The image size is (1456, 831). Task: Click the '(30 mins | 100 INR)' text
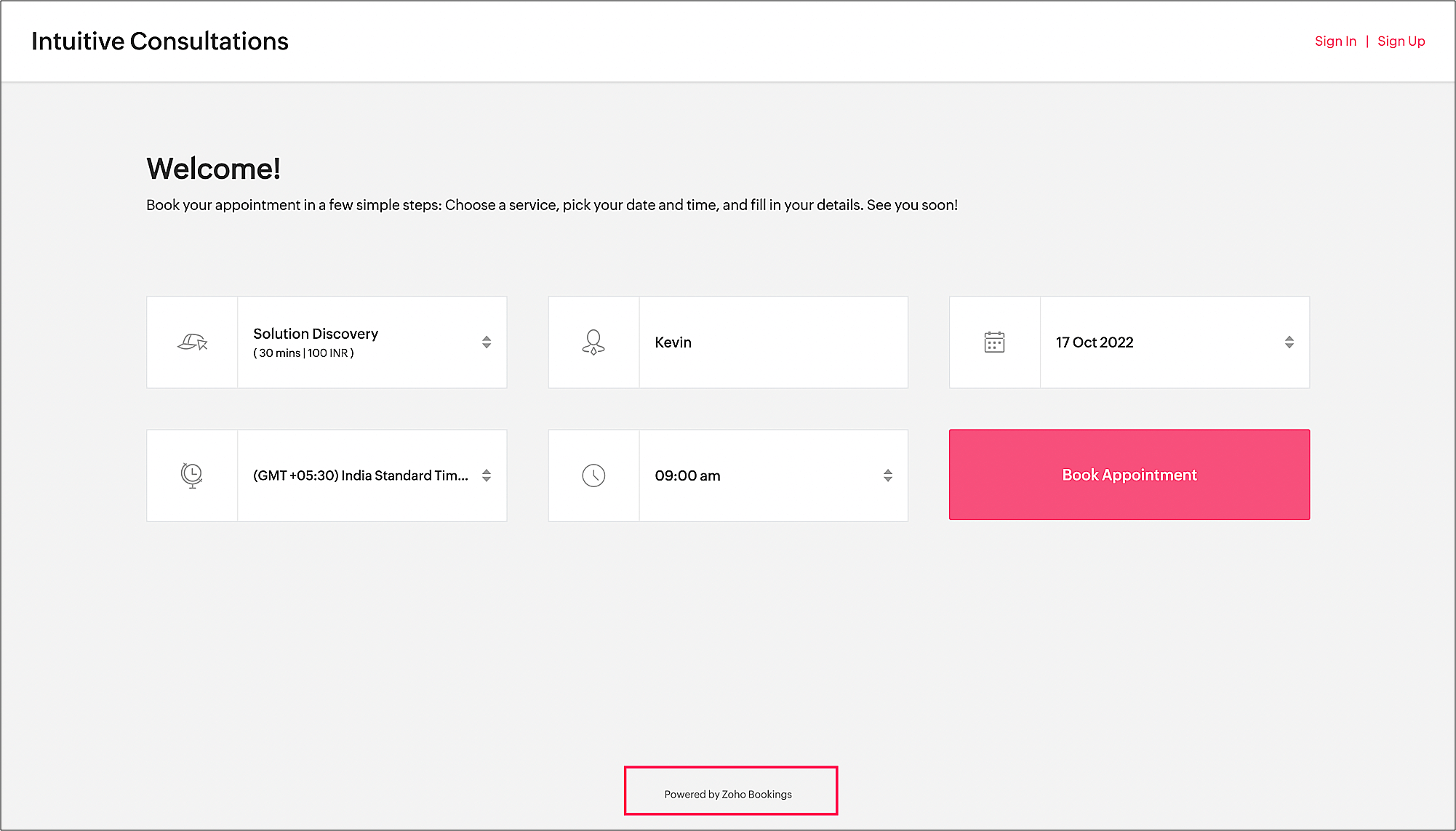click(303, 353)
